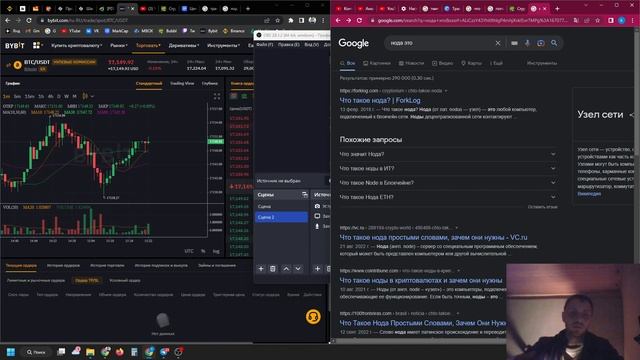Go back in the Bybit browser window
640x360 pixels.
[7, 20]
